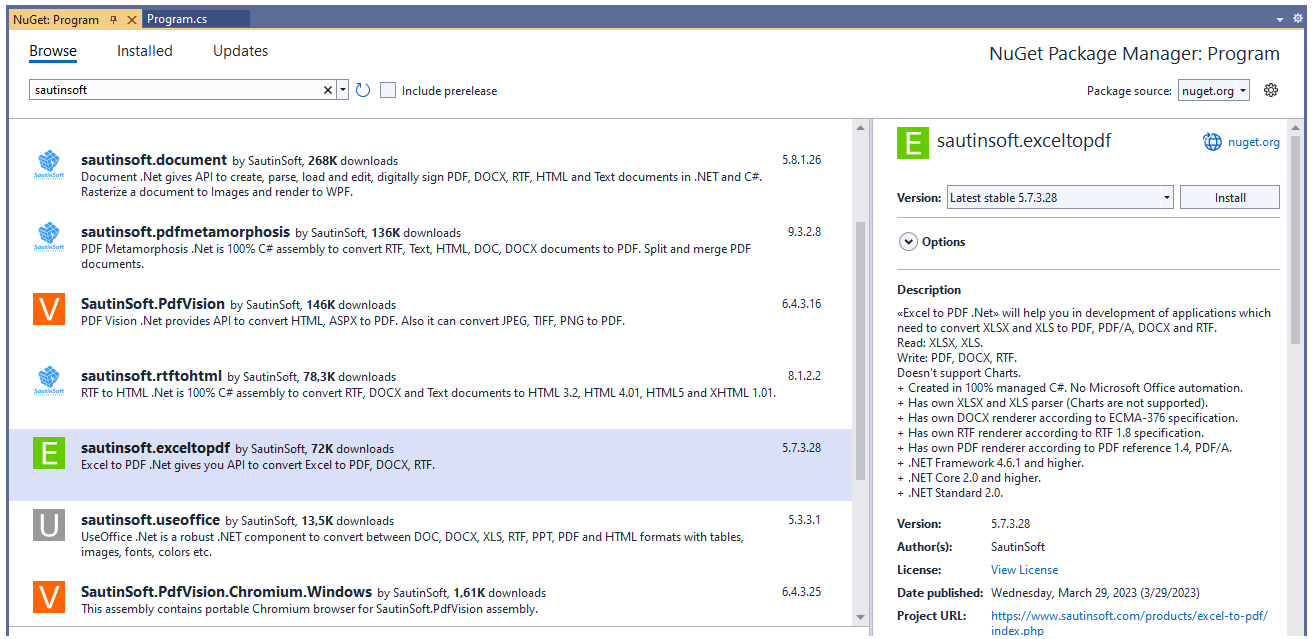Open the Package source dropdown
The width and height of the screenshot is (1314, 639).
coord(1213,89)
